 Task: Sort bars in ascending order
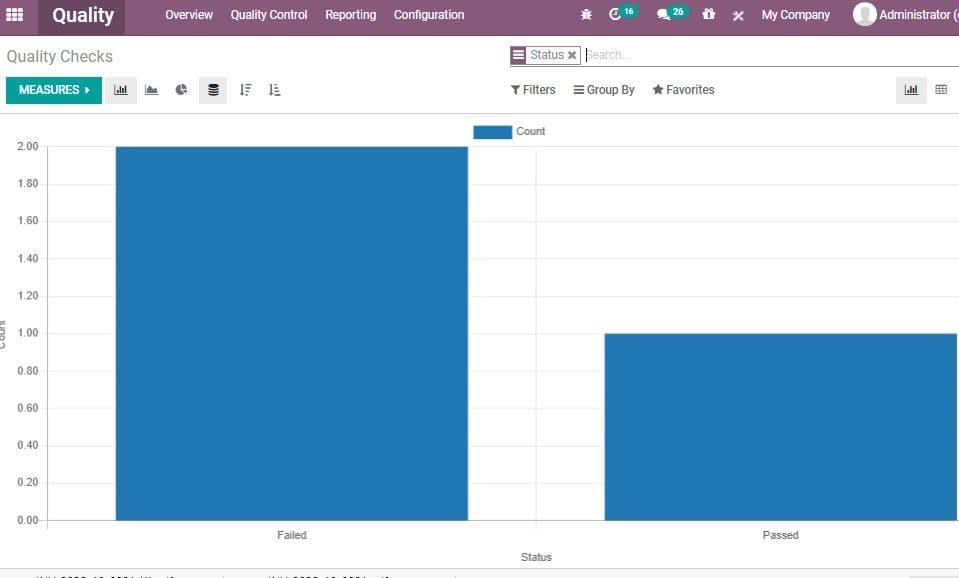(x=275, y=90)
